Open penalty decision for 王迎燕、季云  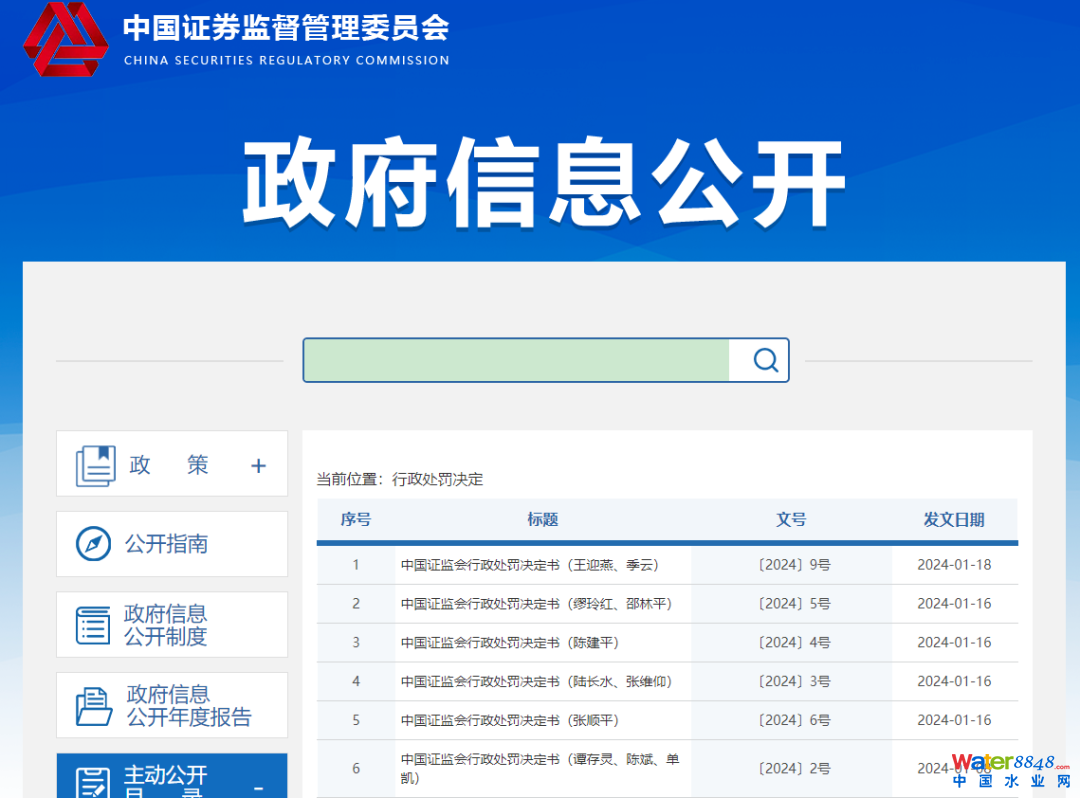pos(529,565)
